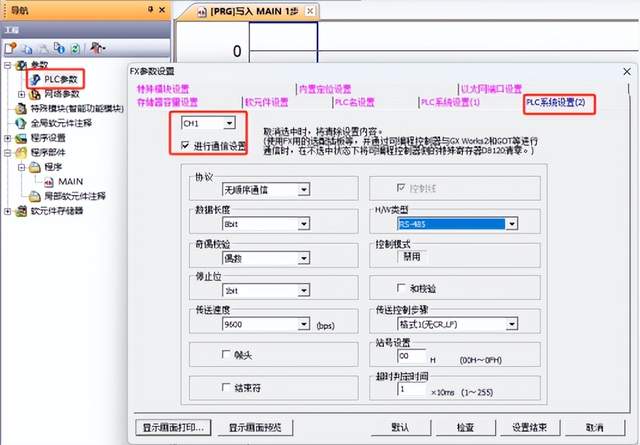Switch to the PLC系统设置(1) tab
Viewport: 640px width, 445px height.
pyautogui.click(x=449, y=102)
